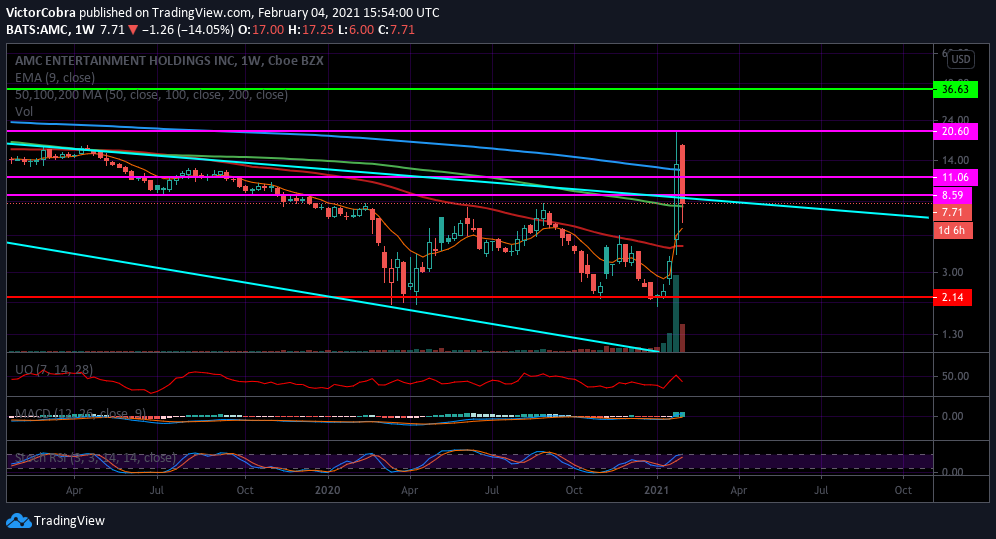Viewport: 996px width, 539px height.
Task: Click the VictorCobra author name
Action: (41, 12)
